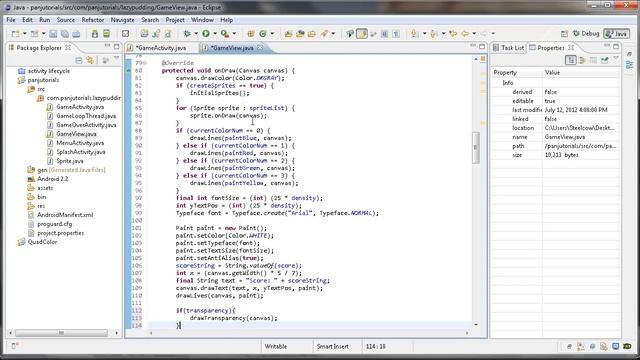Screen dimensions: 640x360
Task: Toggle Link with Editor in Package Explorer
Action: click(90, 60)
